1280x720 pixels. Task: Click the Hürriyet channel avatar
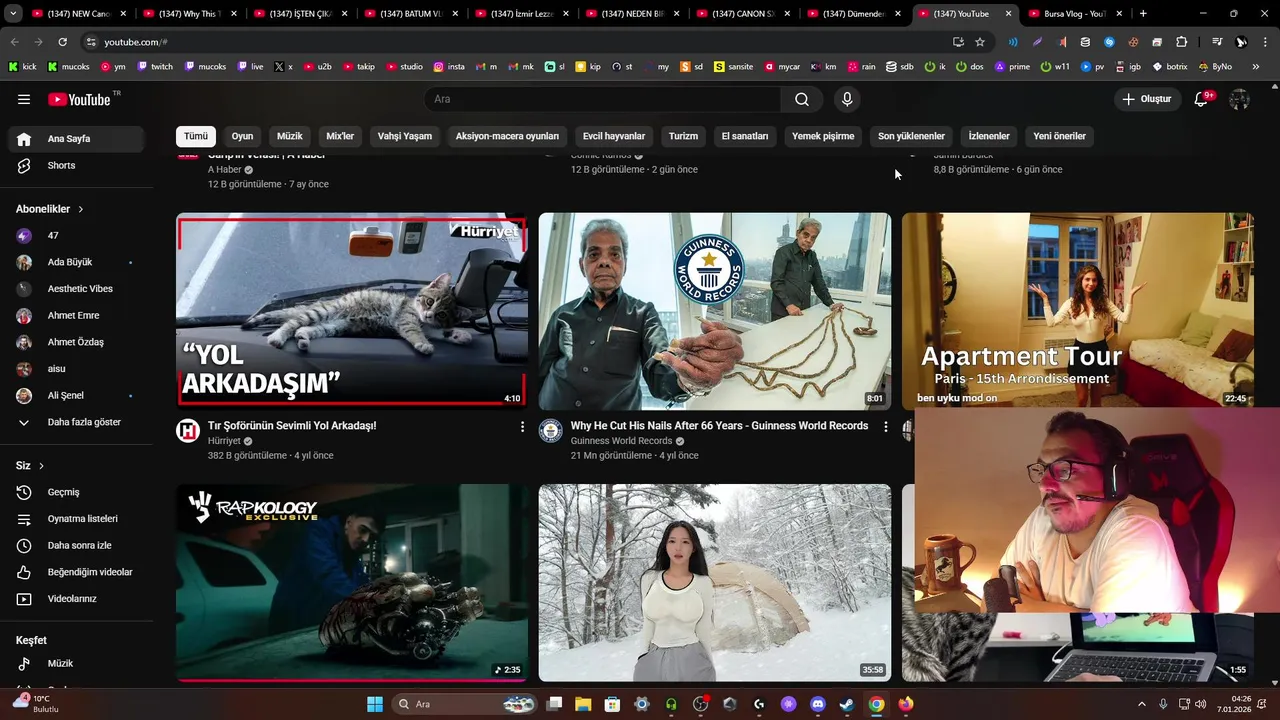pyautogui.click(x=188, y=431)
